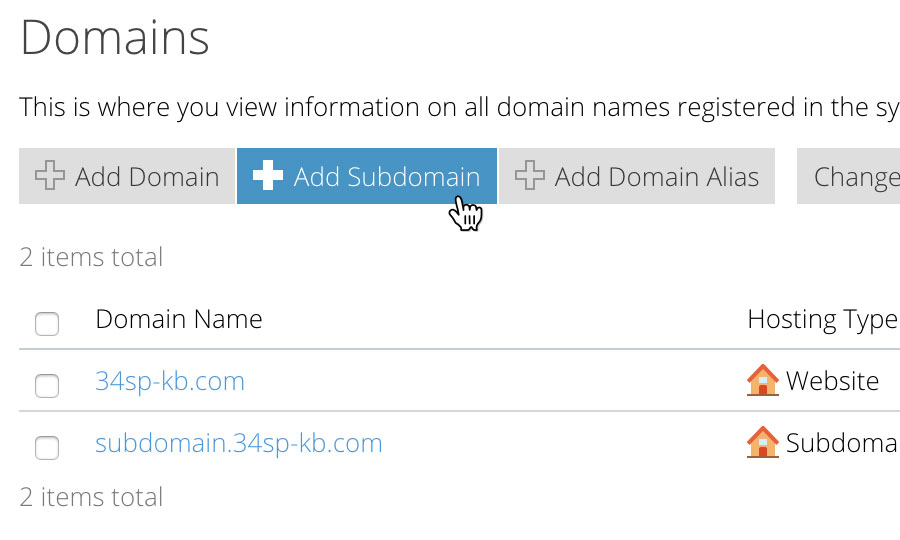Click the house icon in subdomain row
Screen dimensions: 900x540
click(763, 442)
